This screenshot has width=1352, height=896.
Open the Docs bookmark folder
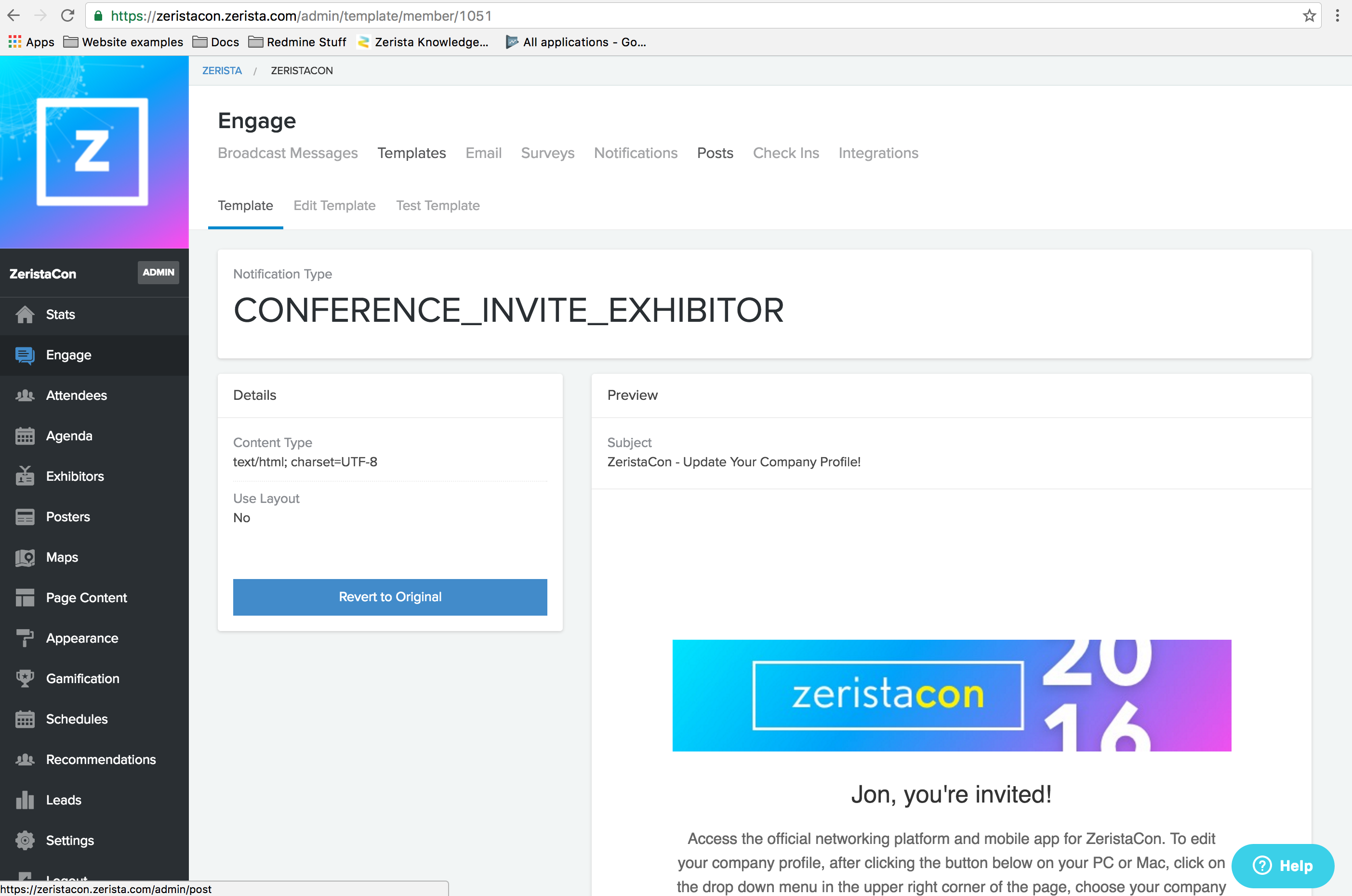pyautogui.click(x=216, y=42)
